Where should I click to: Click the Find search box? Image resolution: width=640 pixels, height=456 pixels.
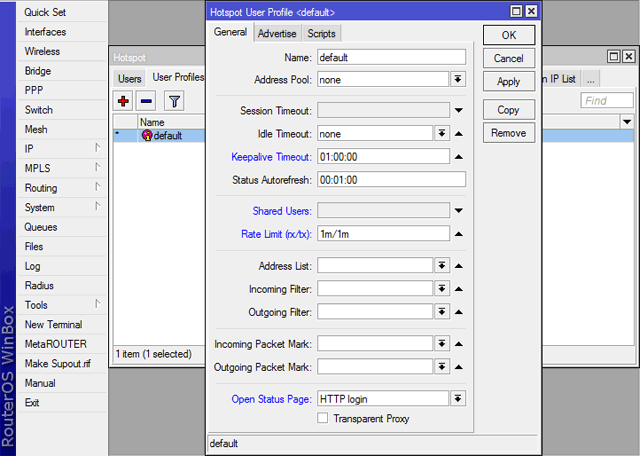click(x=607, y=100)
